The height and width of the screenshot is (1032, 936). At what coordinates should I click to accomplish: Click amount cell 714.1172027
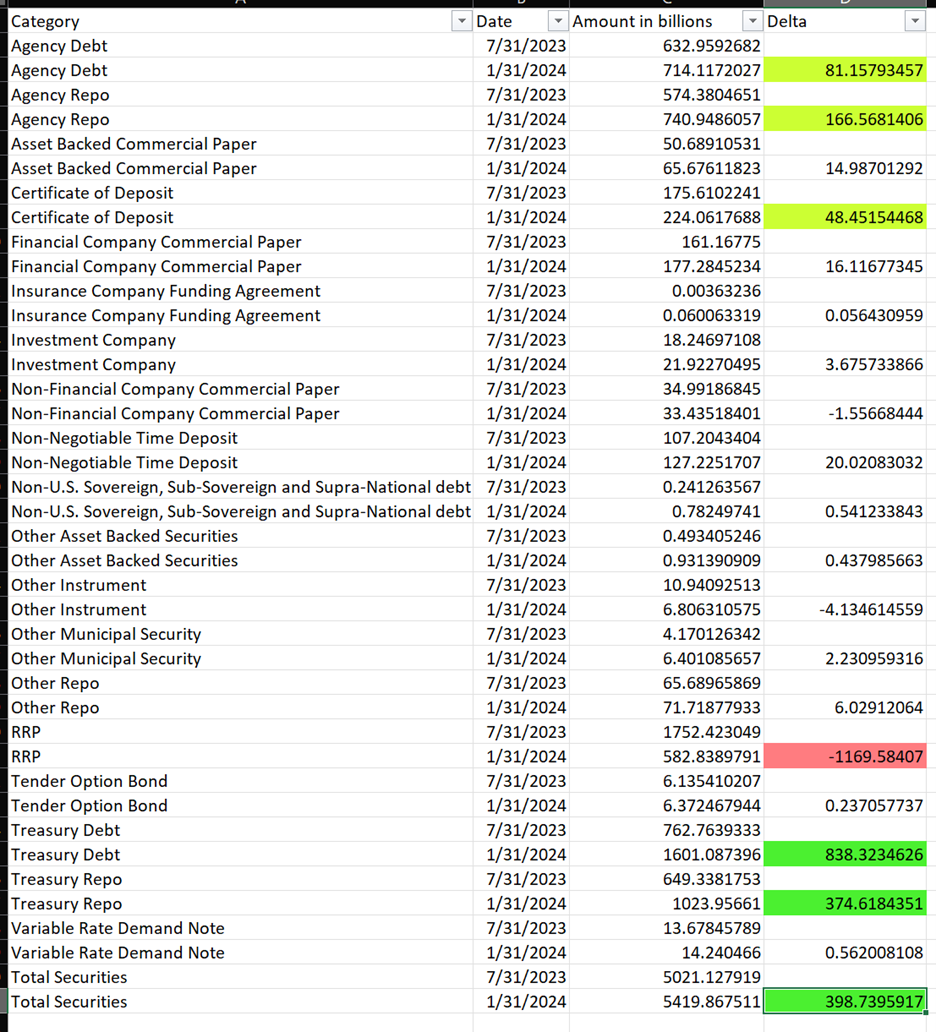click(666, 70)
